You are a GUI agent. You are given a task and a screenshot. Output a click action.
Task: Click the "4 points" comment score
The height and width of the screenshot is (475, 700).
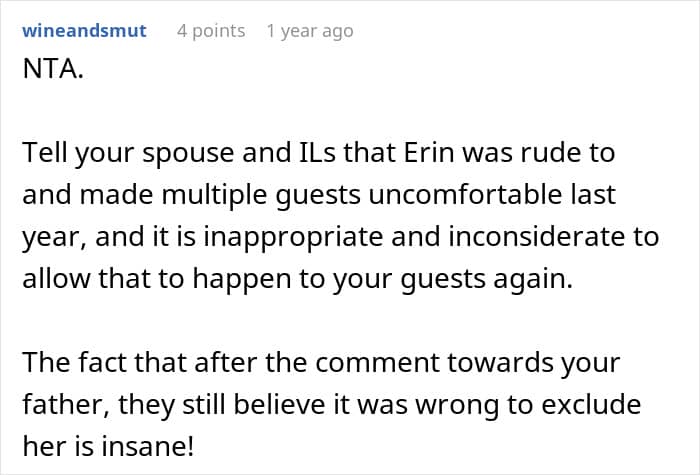click(x=211, y=31)
